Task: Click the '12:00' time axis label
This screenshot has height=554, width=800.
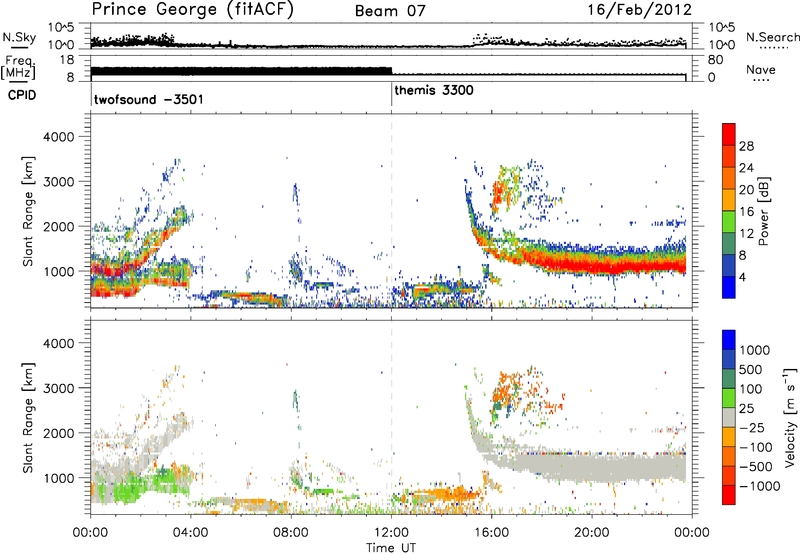Action: click(x=391, y=533)
